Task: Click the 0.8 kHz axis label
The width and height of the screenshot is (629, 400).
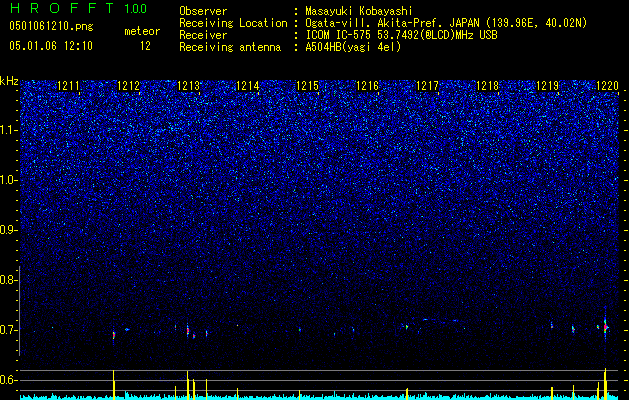Action: (x=7, y=280)
